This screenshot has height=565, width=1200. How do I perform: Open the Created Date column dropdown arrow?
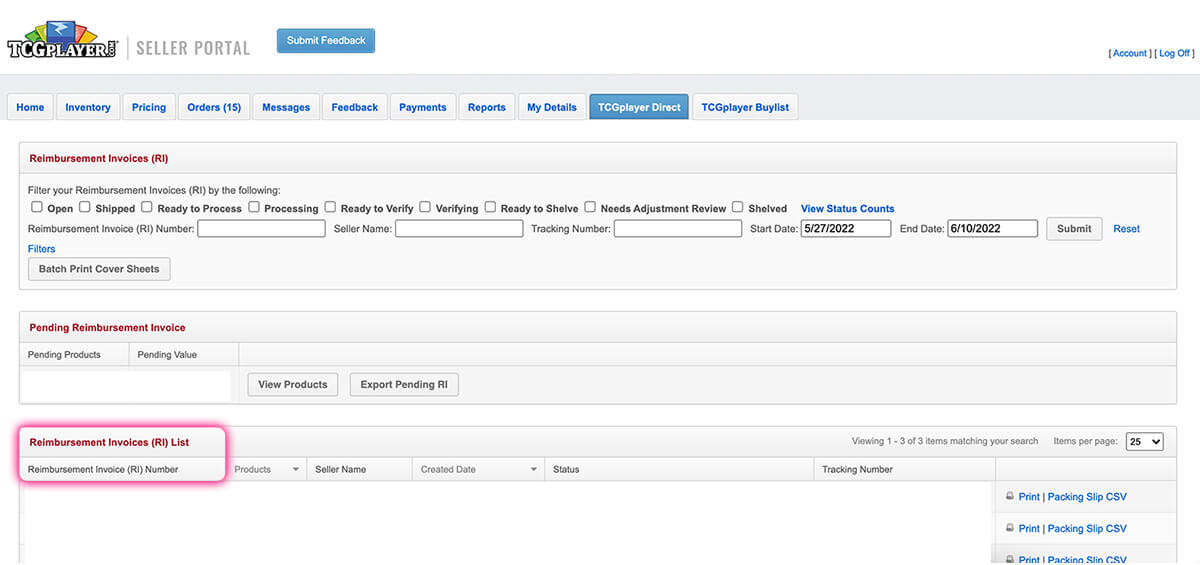point(534,469)
